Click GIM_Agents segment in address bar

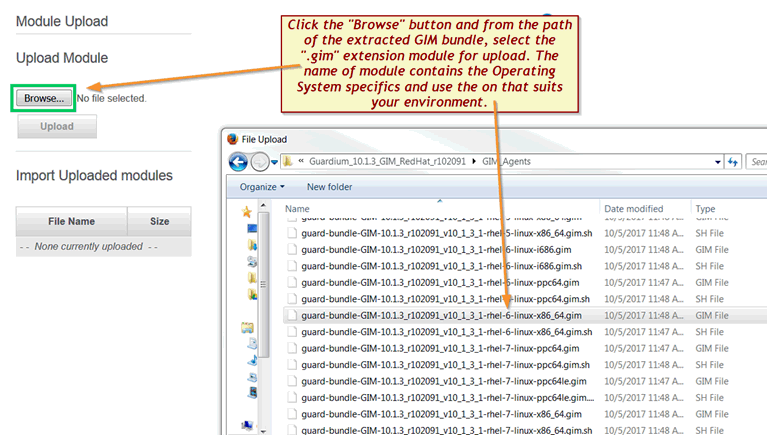pos(506,161)
